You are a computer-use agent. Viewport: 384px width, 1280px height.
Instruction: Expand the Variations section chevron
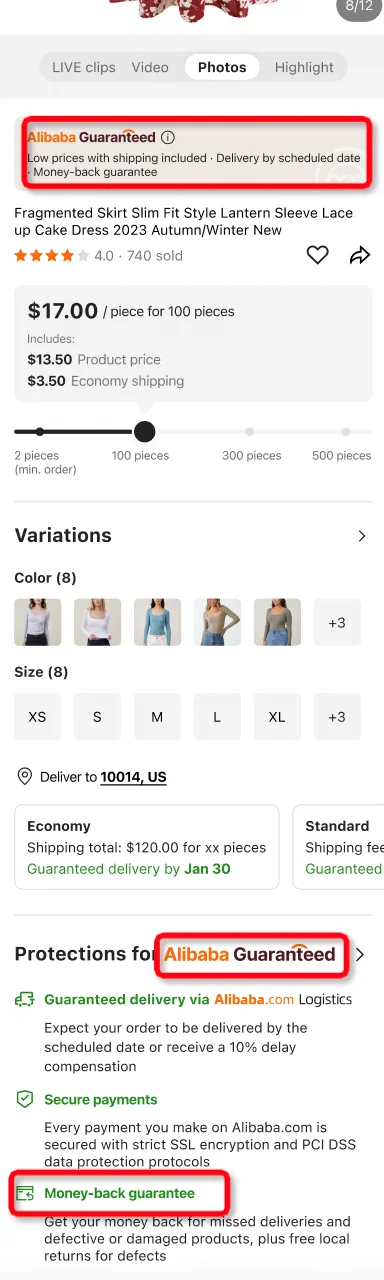click(362, 536)
